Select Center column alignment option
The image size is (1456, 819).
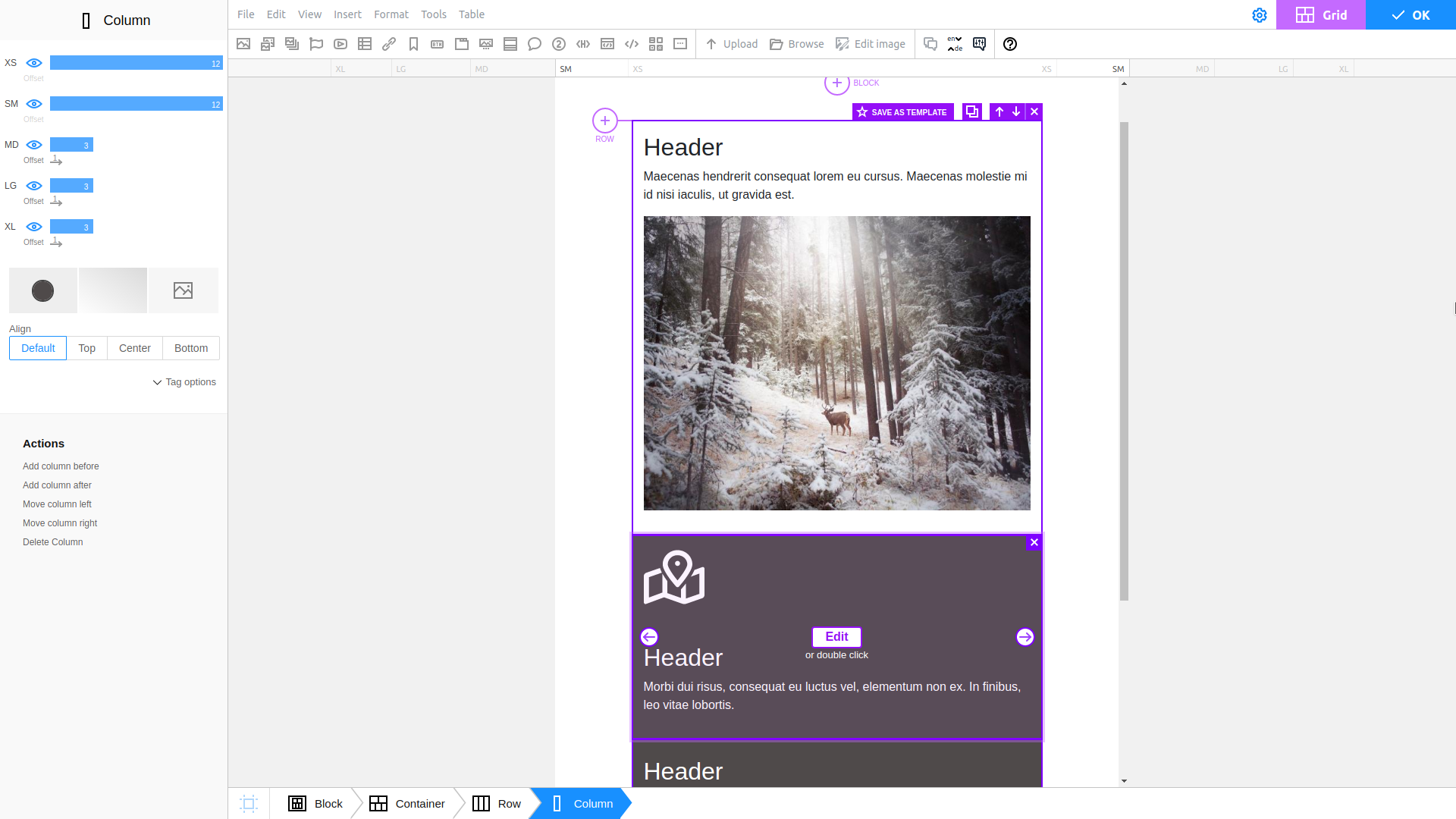point(134,347)
